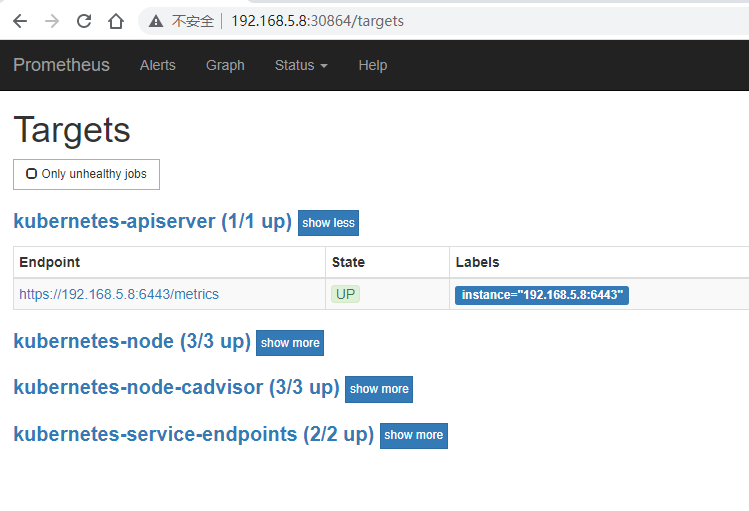Click the kubernetes-apiserver job heading

tap(152, 222)
